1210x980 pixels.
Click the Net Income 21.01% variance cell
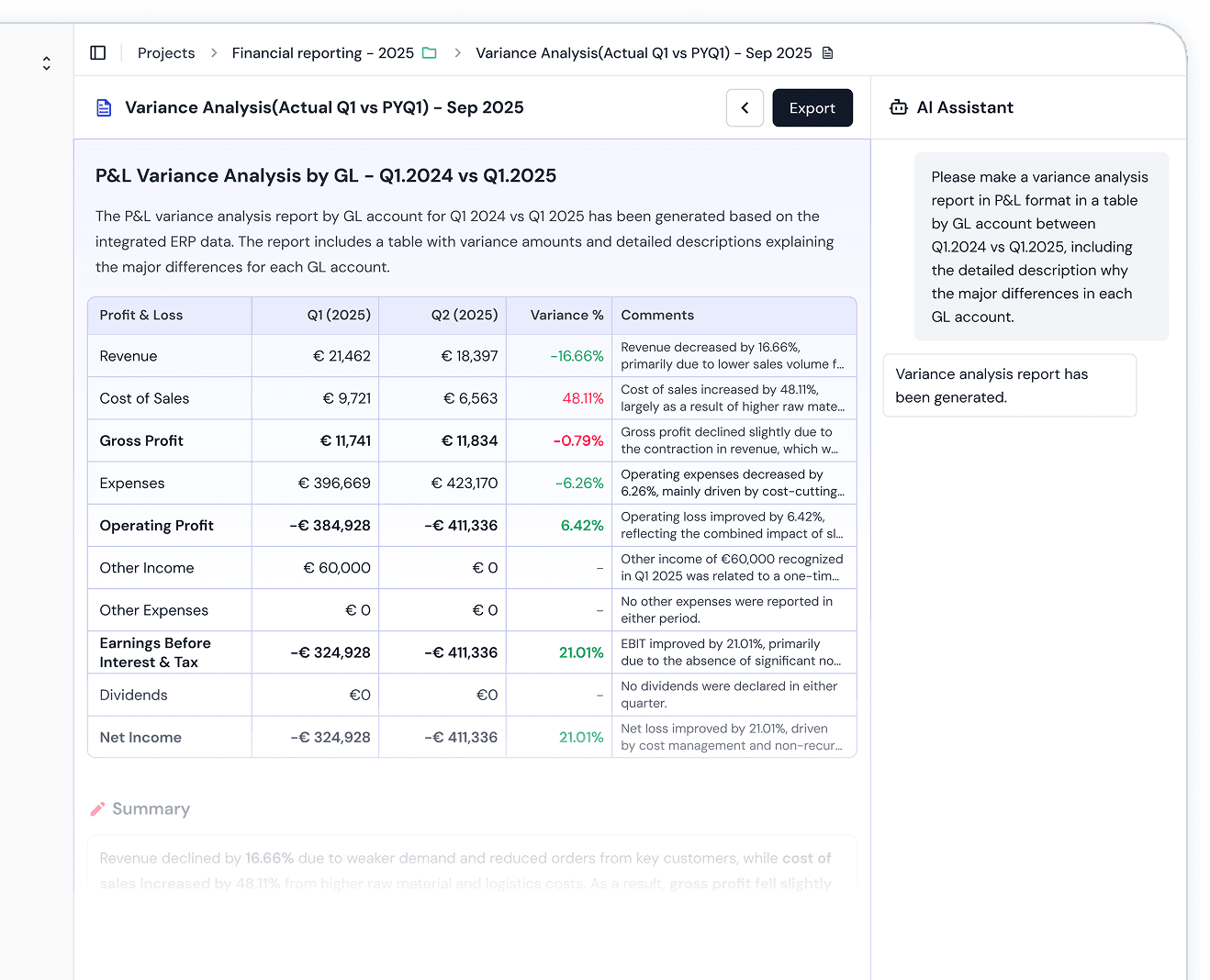(580, 738)
